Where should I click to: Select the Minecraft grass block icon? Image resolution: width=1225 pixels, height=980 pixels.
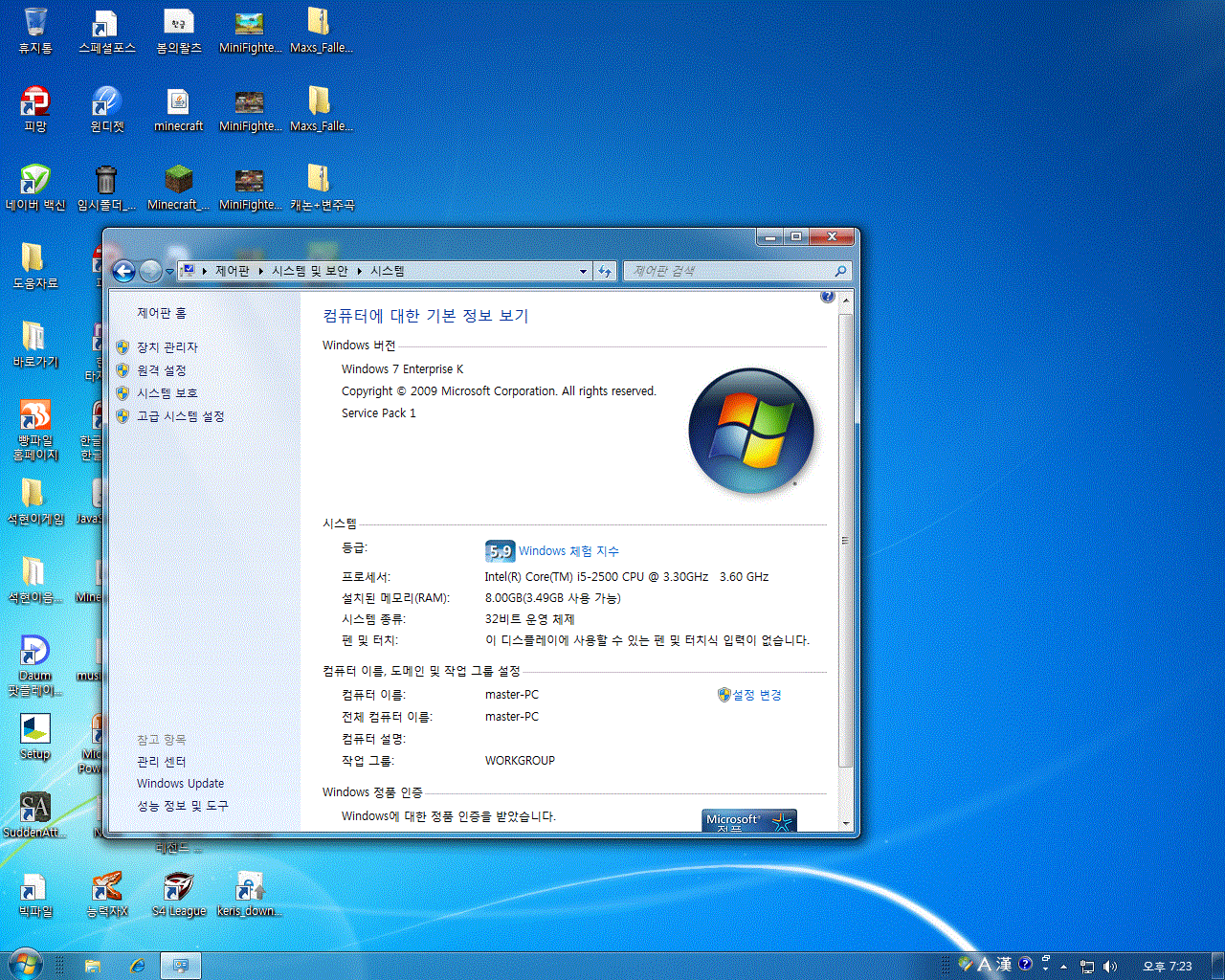(x=179, y=188)
